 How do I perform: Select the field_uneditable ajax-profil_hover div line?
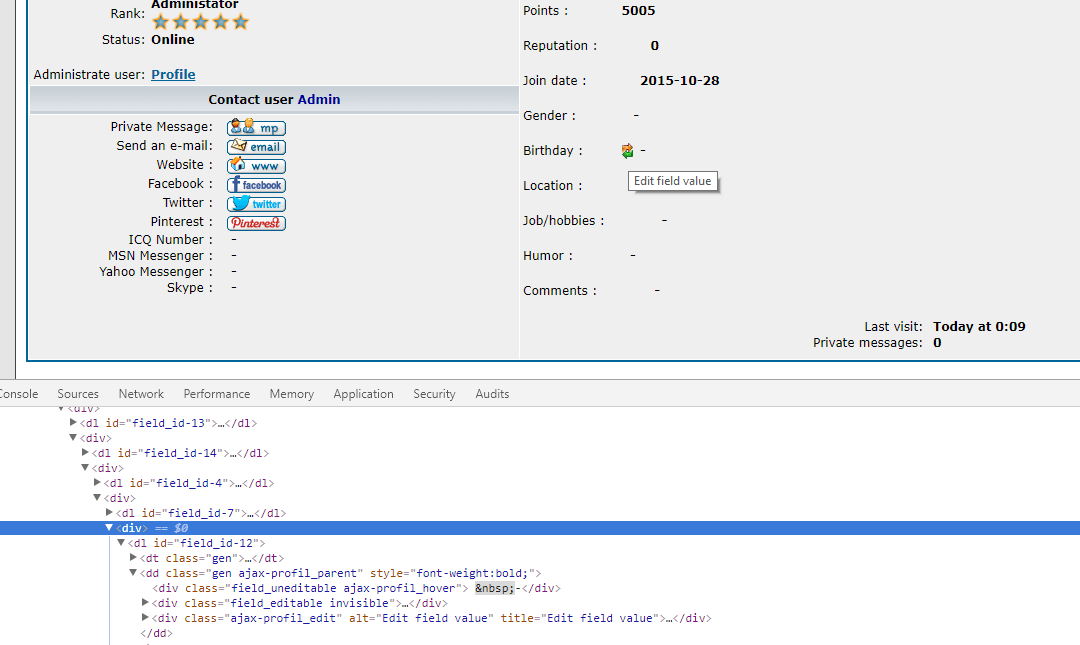pos(356,588)
